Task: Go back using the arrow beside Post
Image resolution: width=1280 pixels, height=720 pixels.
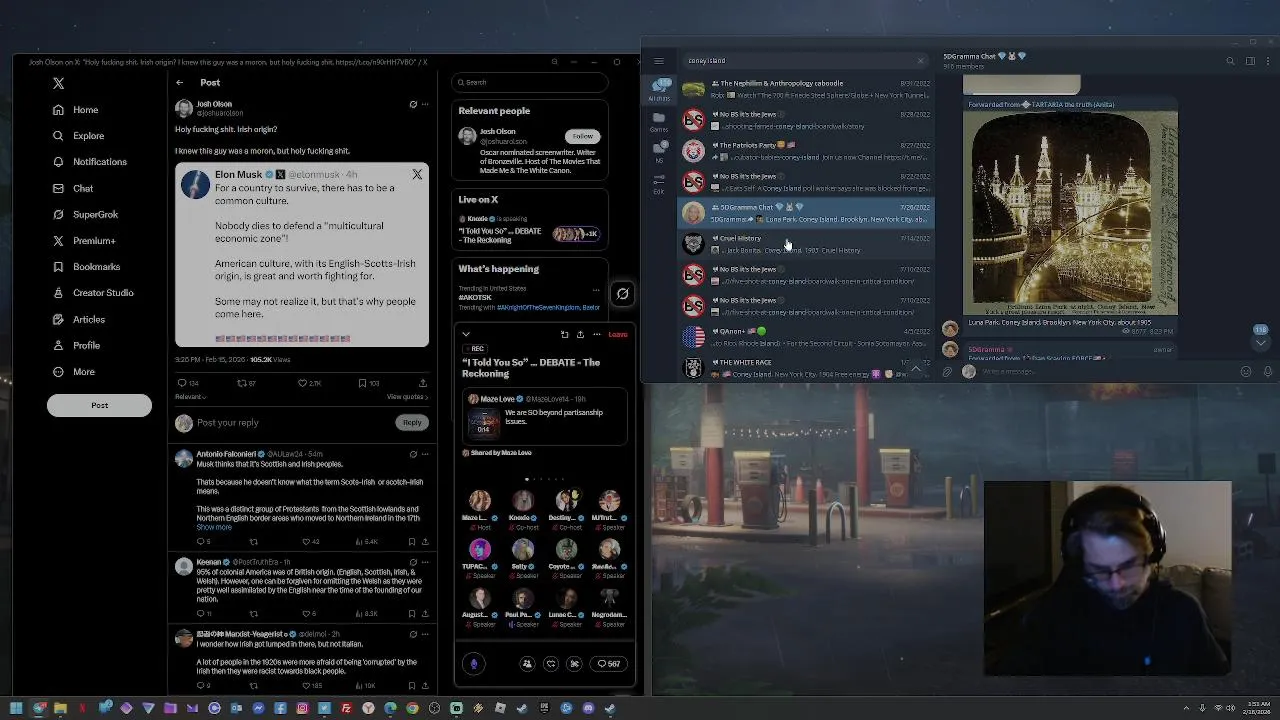Action: tap(180, 83)
